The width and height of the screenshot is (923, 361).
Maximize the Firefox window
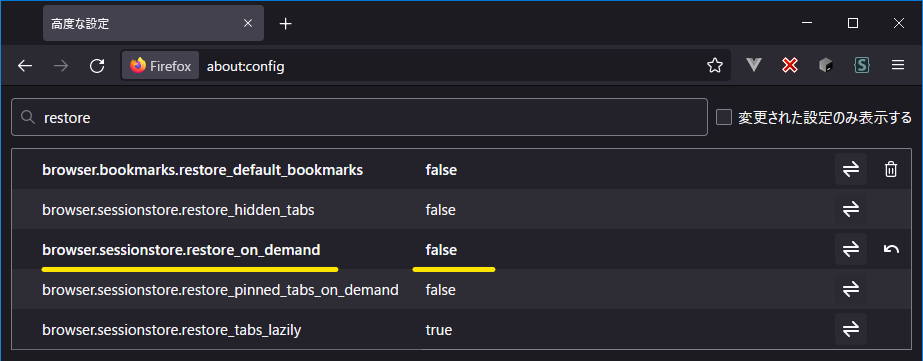(x=852, y=24)
